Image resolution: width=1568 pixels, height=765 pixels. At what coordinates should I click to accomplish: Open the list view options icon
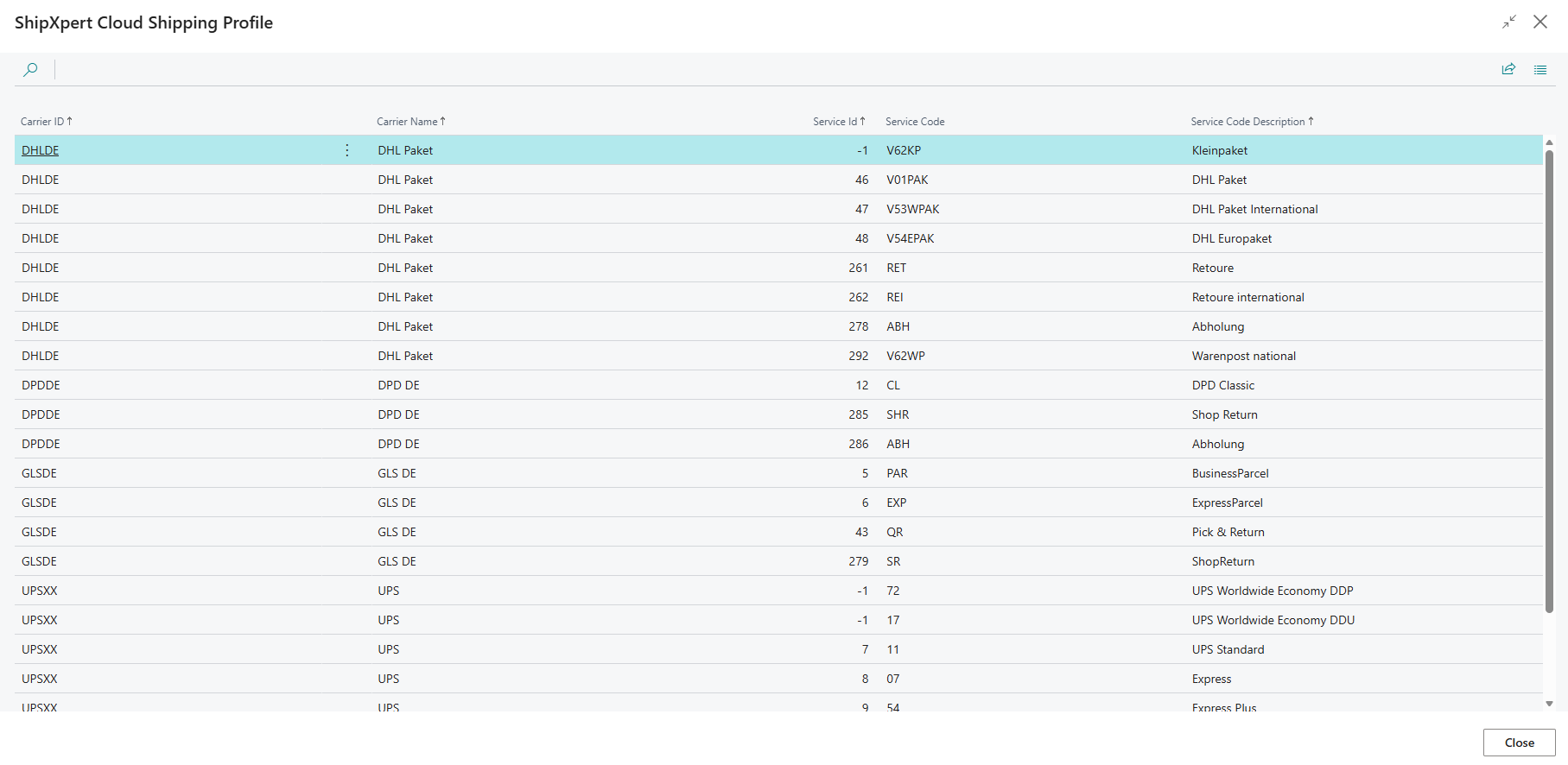(x=1540, y=70)
